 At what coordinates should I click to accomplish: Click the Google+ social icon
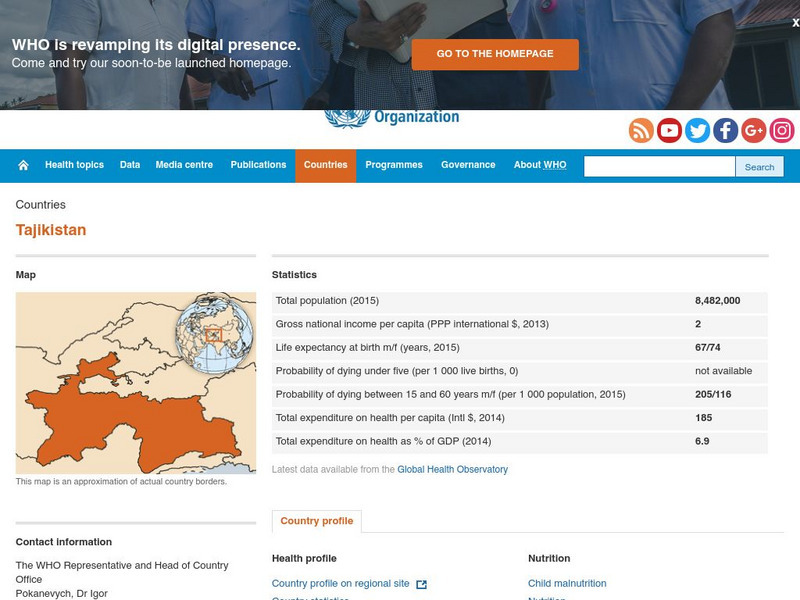[x=753, y=129]
